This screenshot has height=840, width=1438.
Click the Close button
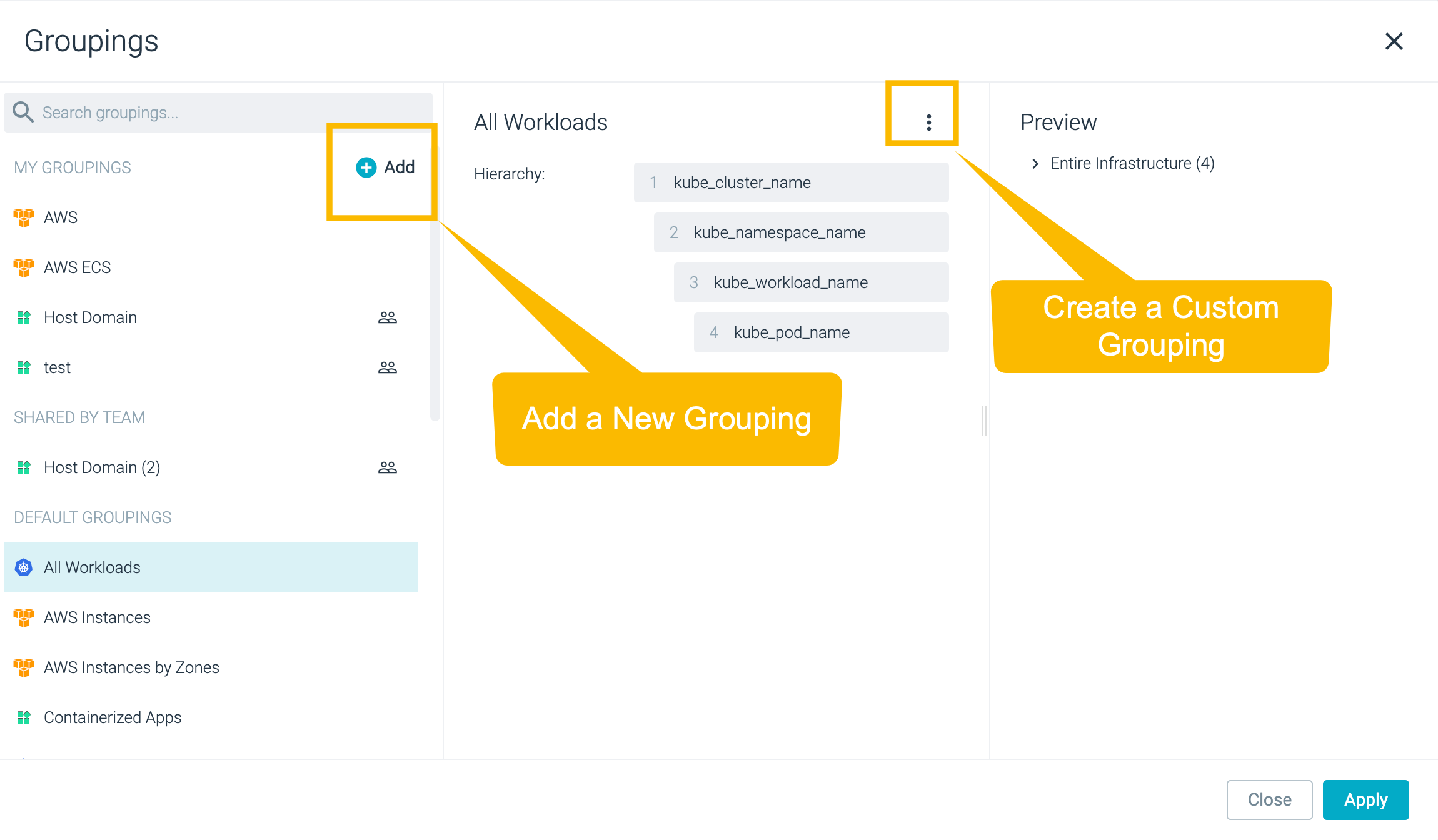pyautogui.click(x=1269, y=799)
